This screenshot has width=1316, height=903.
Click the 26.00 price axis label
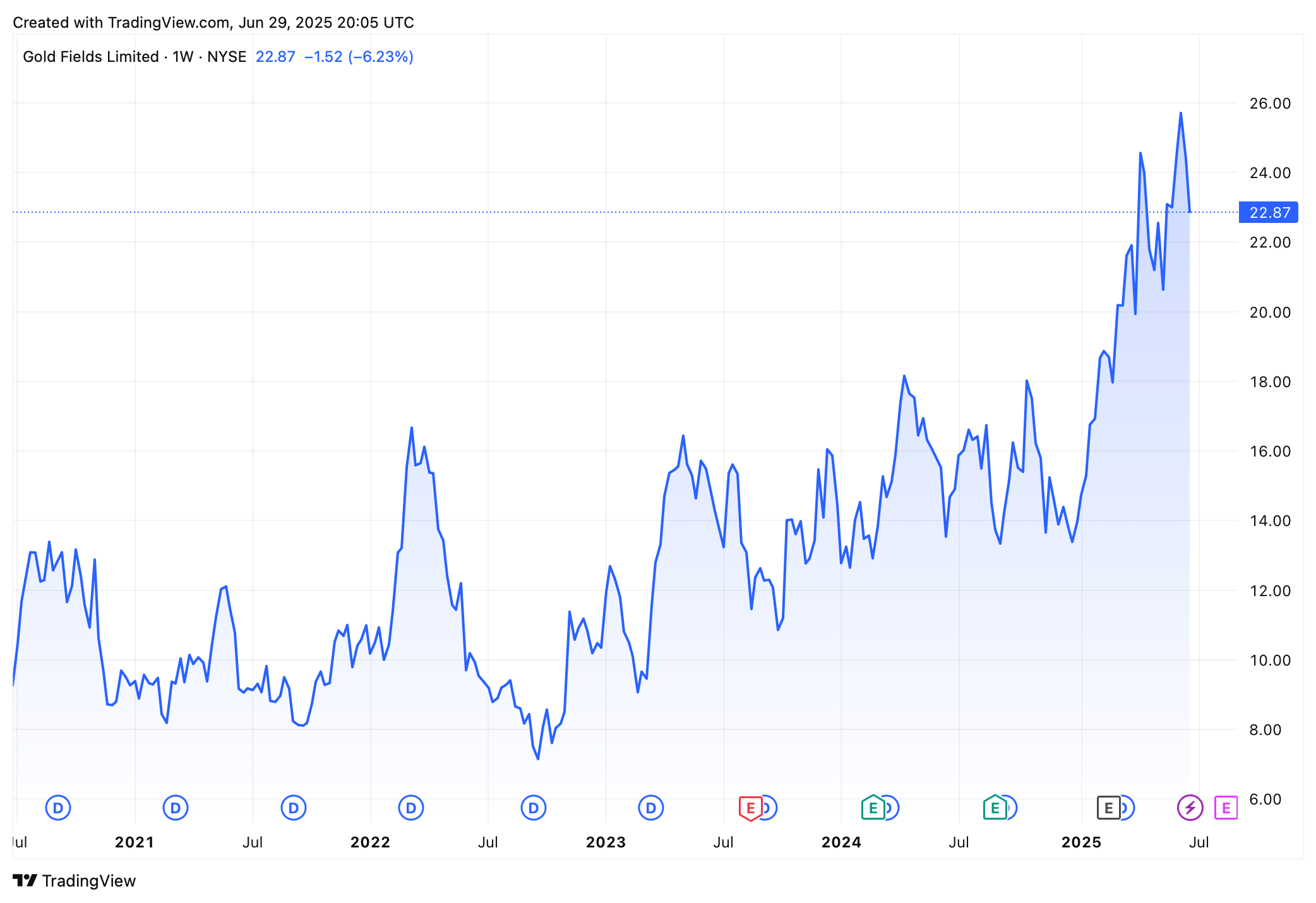tap(1270, 103)
